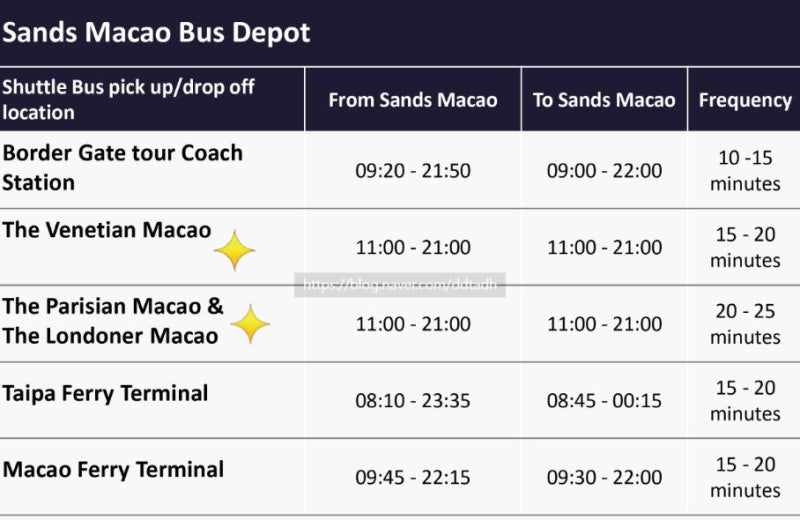Select the Sands Macao Bus Depot title
This screenshot has height=520, width=800.
(156, 32)
